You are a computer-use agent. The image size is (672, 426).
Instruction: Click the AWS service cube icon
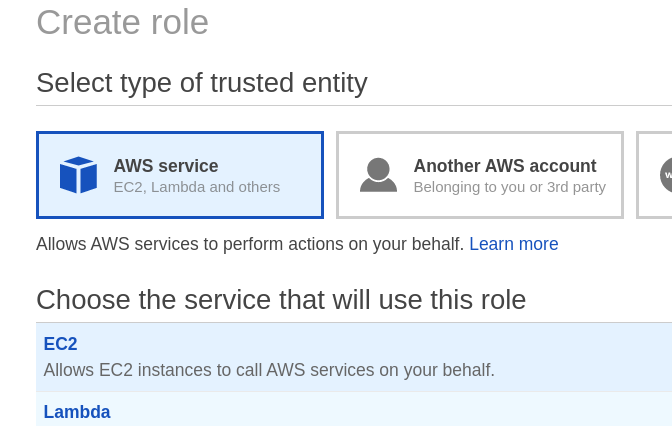pos(78,175)
